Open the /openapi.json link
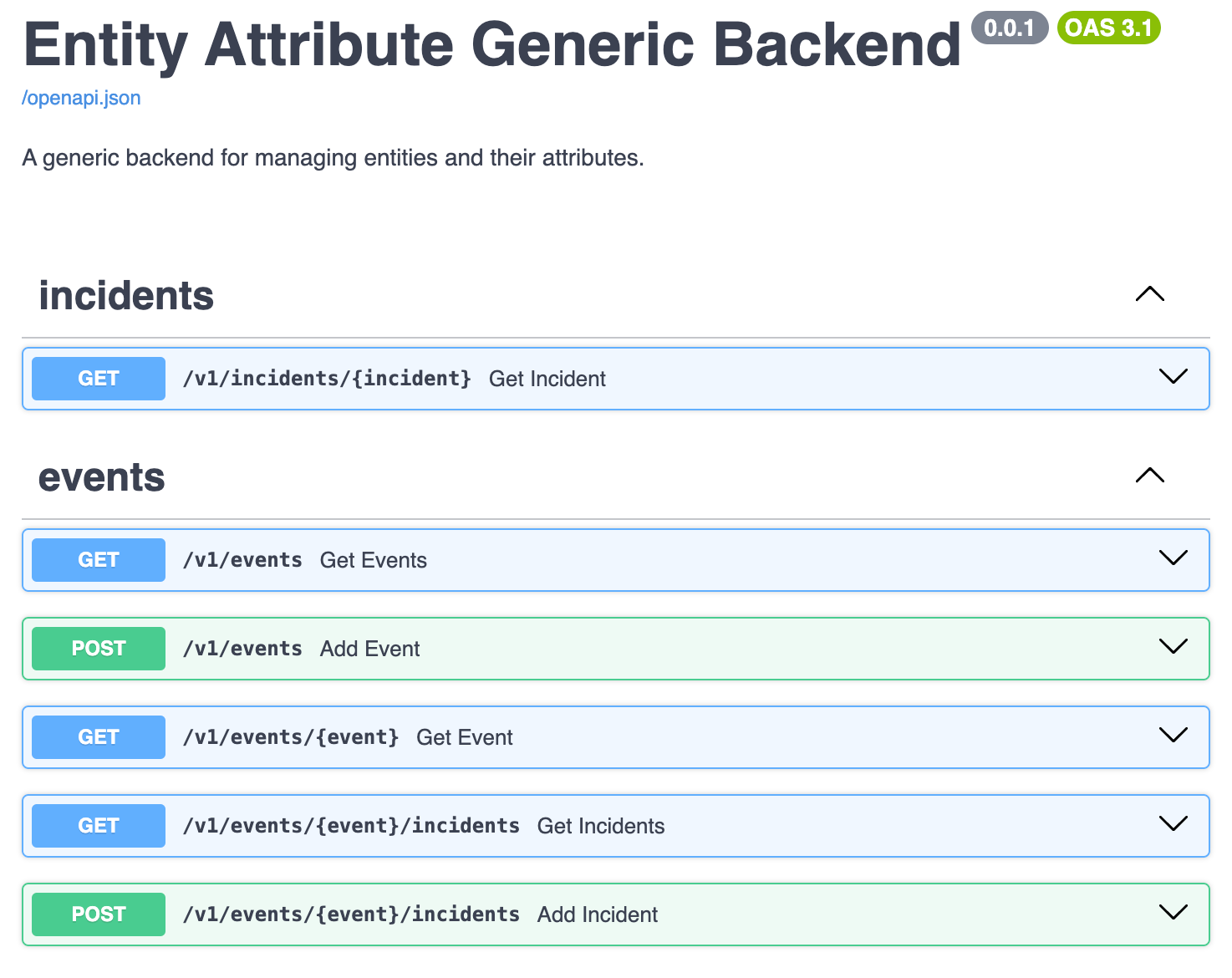The image size is (1232, 978). (x=81, y=98)
